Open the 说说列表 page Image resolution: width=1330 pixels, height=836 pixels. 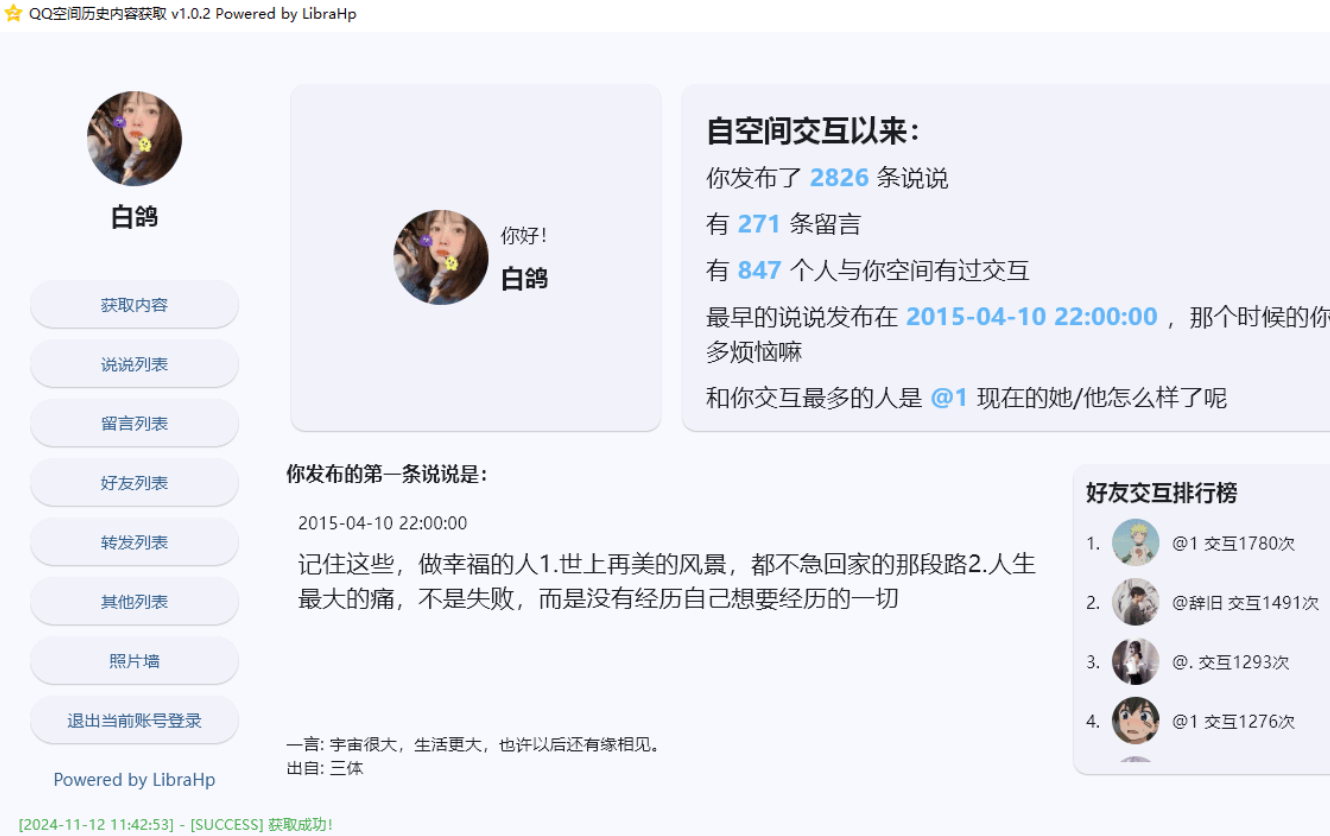134,364
